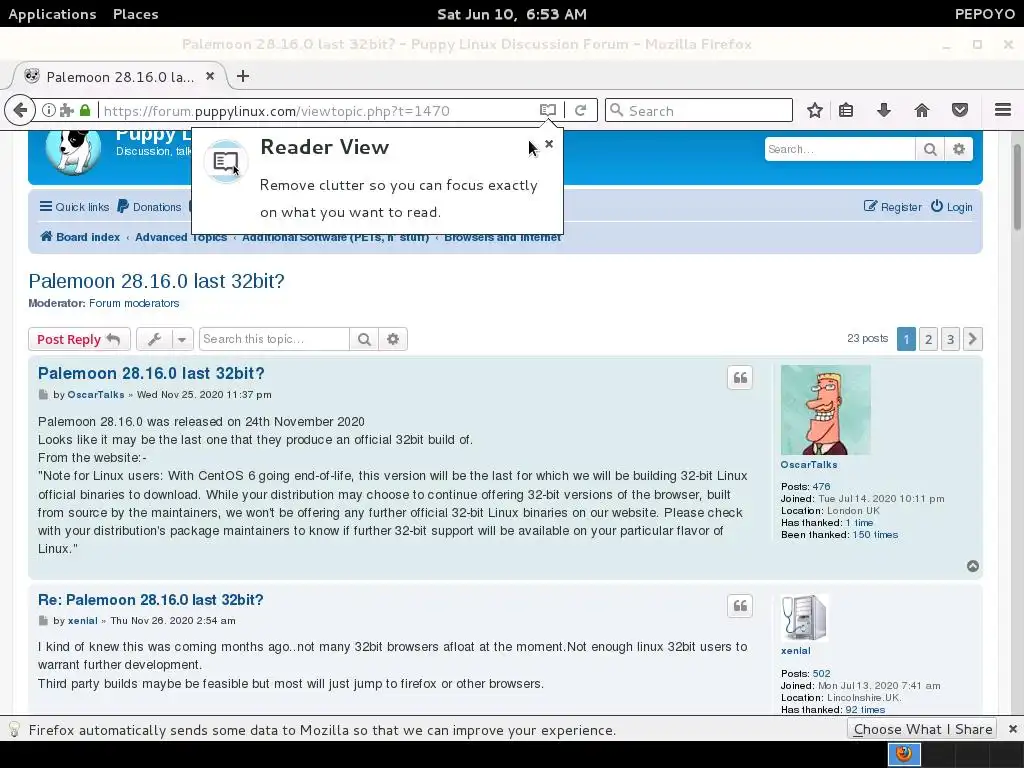Open site information icon in address bar
This screenshot has height=768, width=1024.
pos(49,110)
